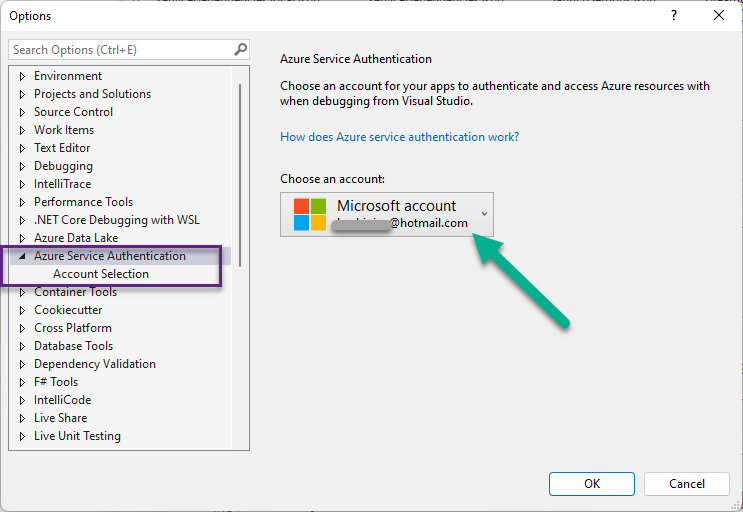
Task: Expand the Live Share node arrow
Action: pyautogui.click(x=22, y=418)
